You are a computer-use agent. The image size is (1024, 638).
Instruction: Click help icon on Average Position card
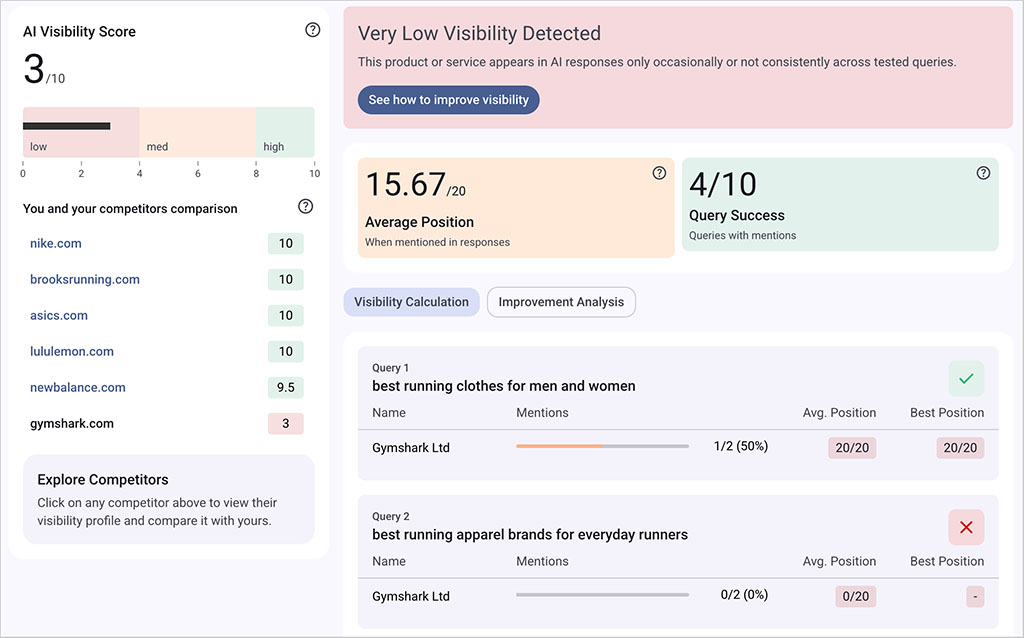pyautogui.click(x=660, y=173)
